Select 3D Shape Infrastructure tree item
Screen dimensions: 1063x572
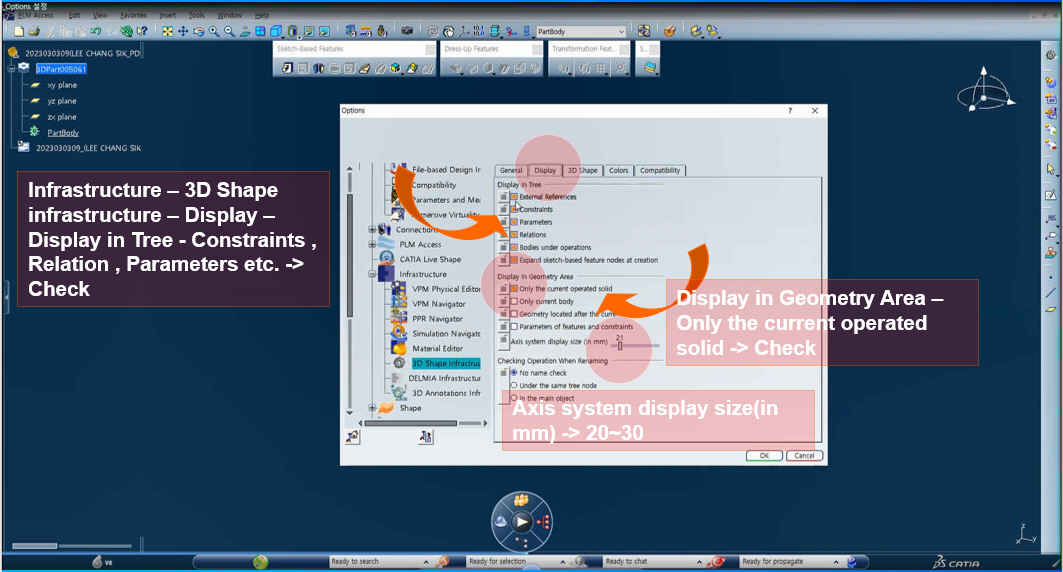coord(445,363)
